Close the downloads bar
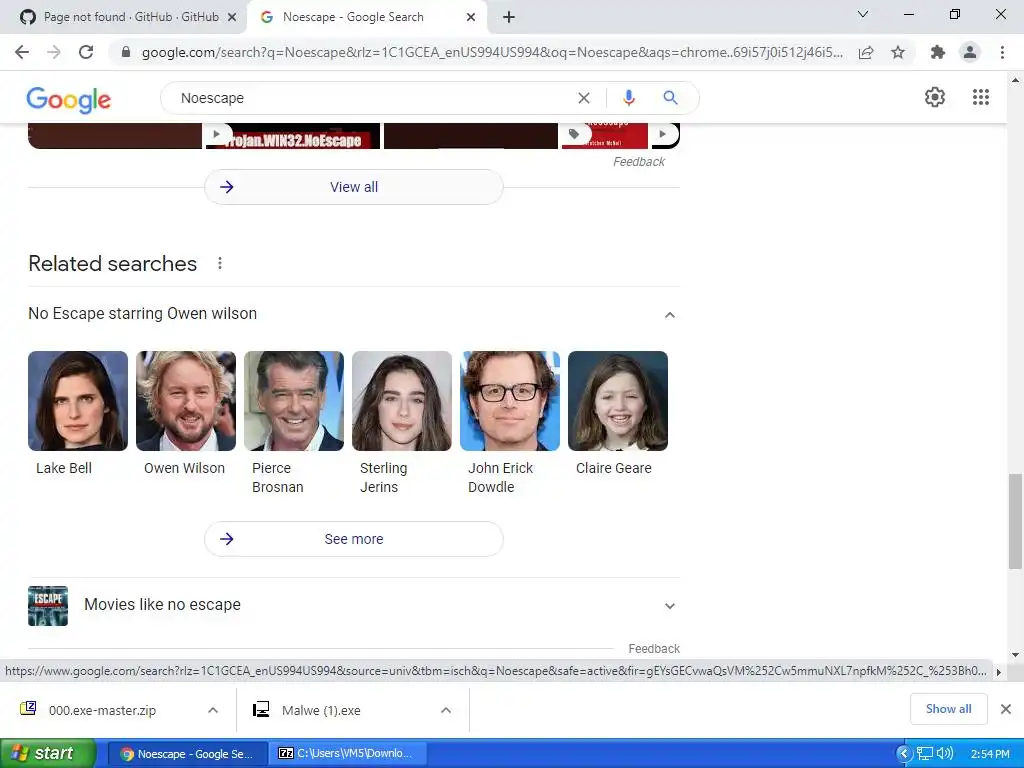 point(1006,709)
